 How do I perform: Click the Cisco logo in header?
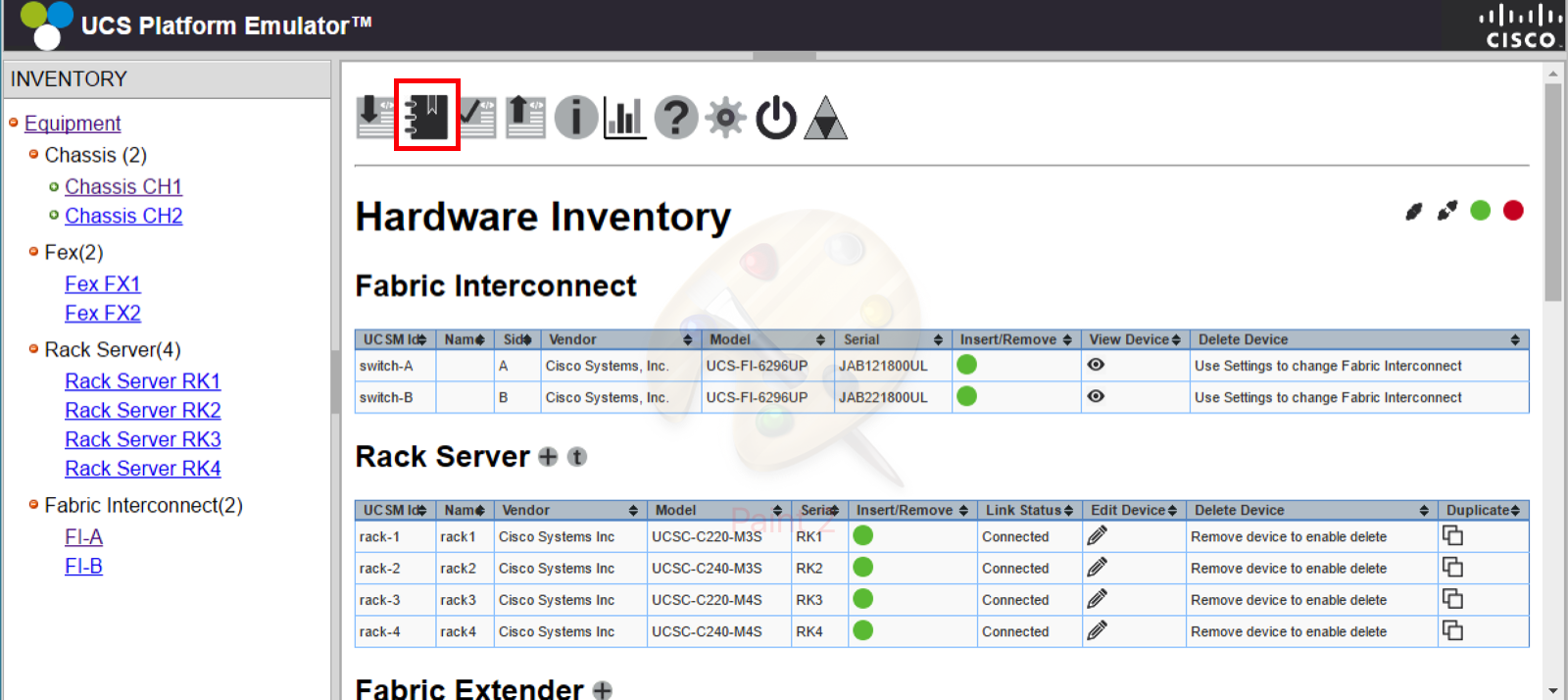(1520, 26)
